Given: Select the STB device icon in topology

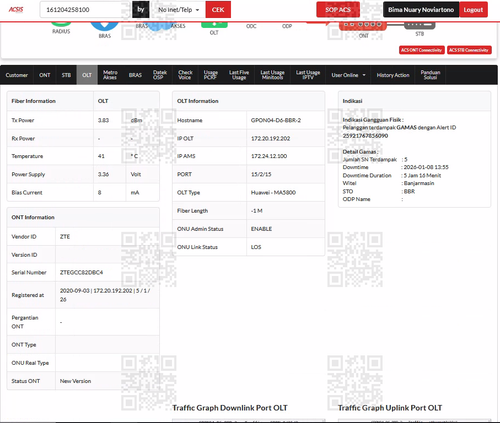Looking at the screenshot, I should coord(419,26).
